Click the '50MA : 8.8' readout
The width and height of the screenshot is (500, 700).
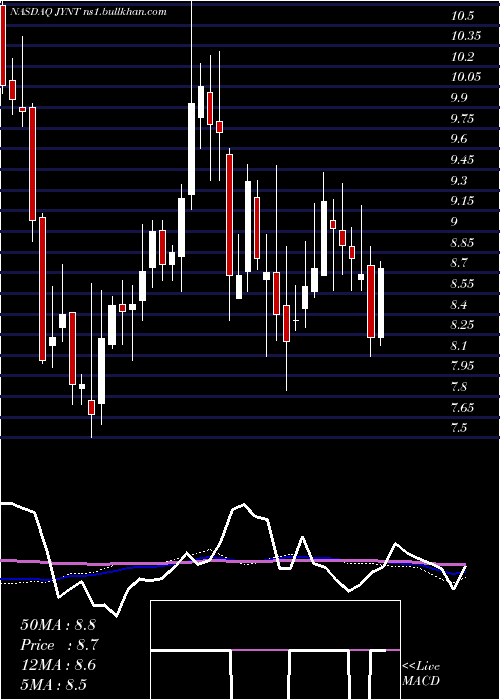click(58, 625)
